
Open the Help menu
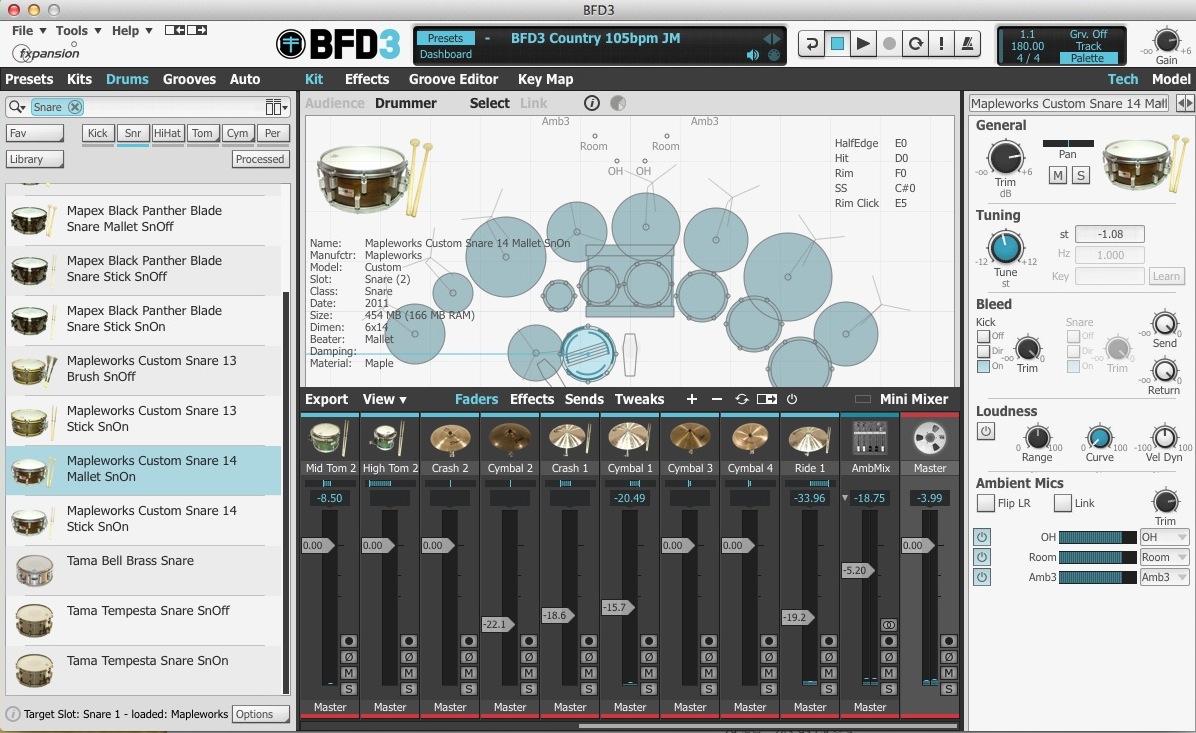pyautogui.click(x=132, y=31)
